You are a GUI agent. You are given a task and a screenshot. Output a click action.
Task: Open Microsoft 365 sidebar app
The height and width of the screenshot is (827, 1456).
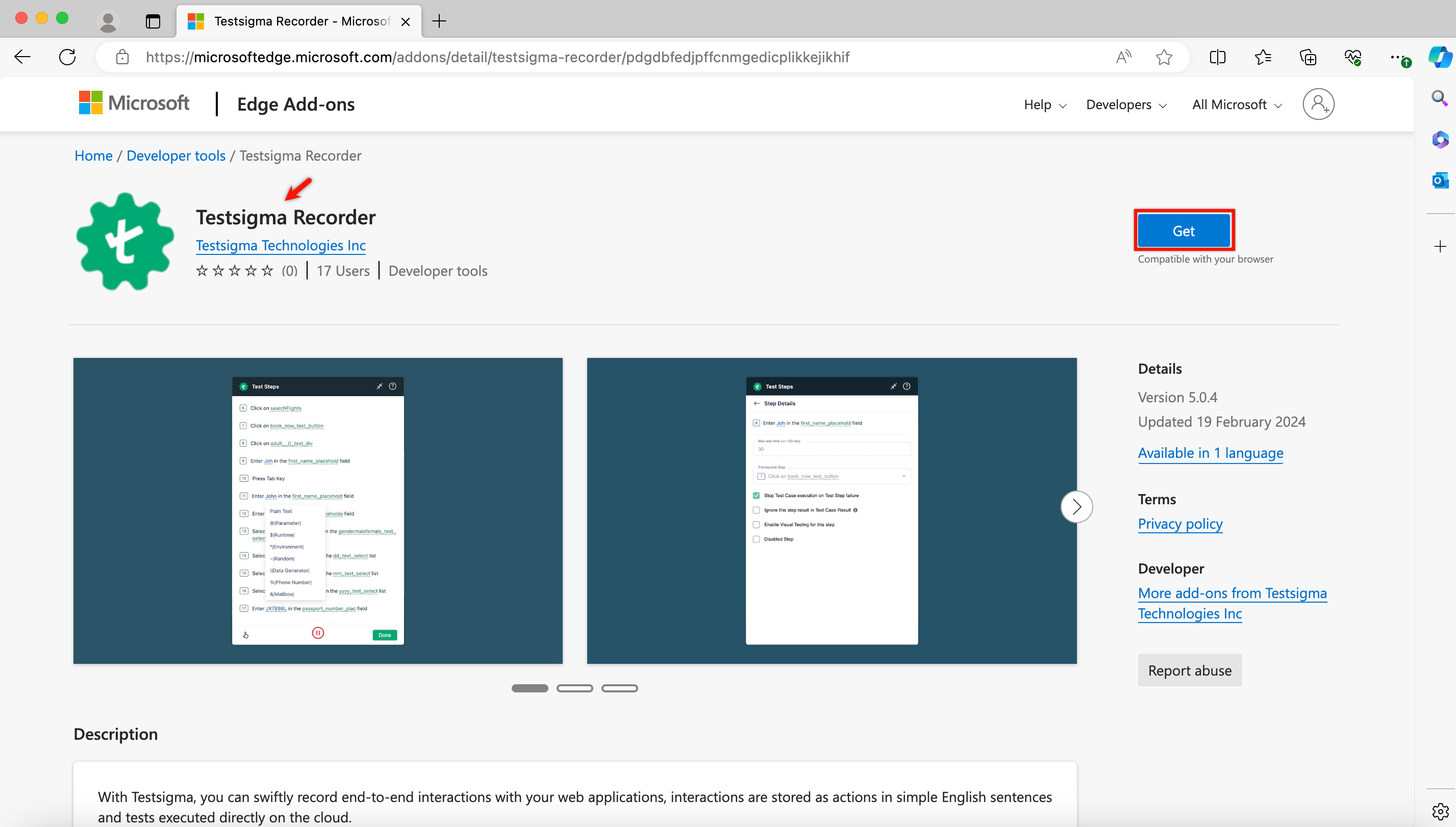[x=1440, y=139]
